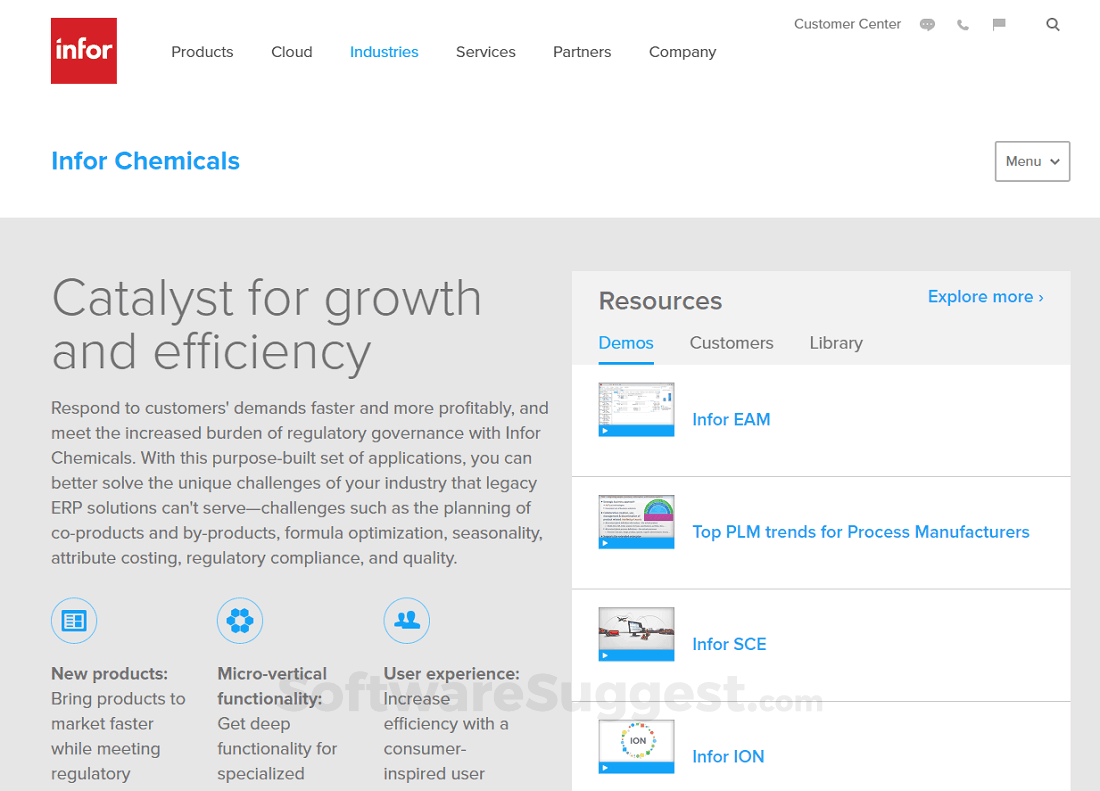Select the New products document icon

point(73,620)
